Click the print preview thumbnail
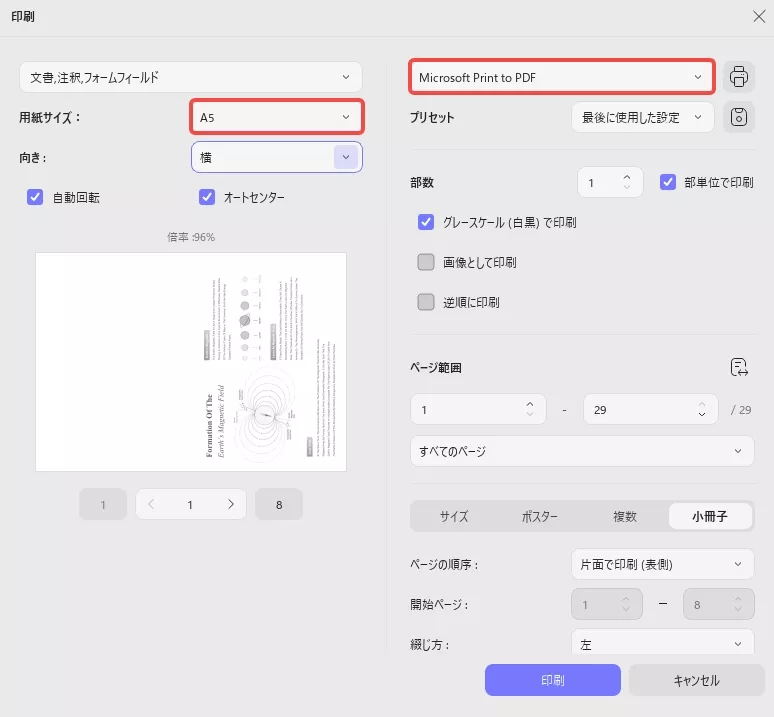This screenshot has width=774, height=717. click(x=191, y=362)
